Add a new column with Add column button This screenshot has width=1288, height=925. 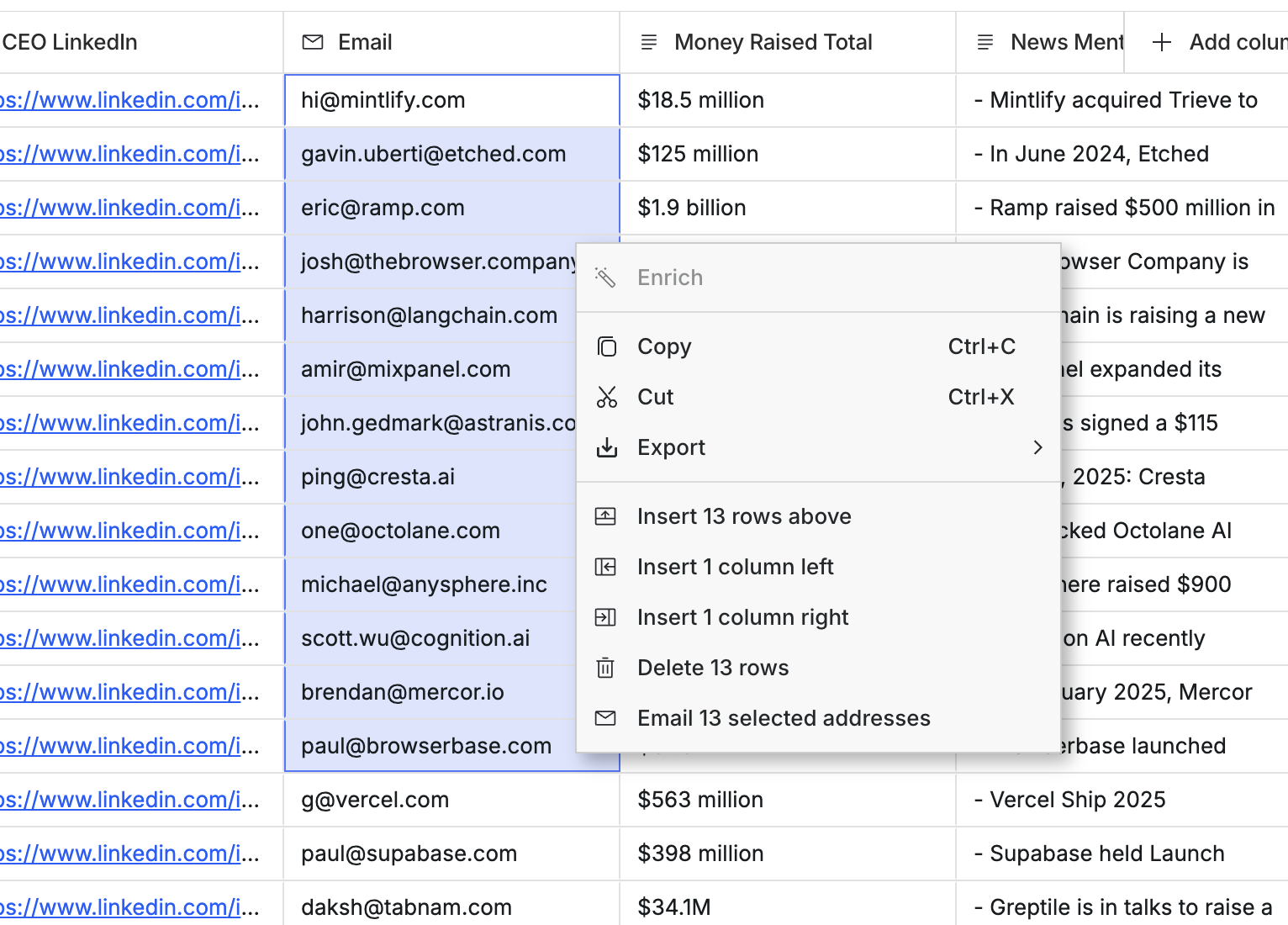pos(1206,42)
